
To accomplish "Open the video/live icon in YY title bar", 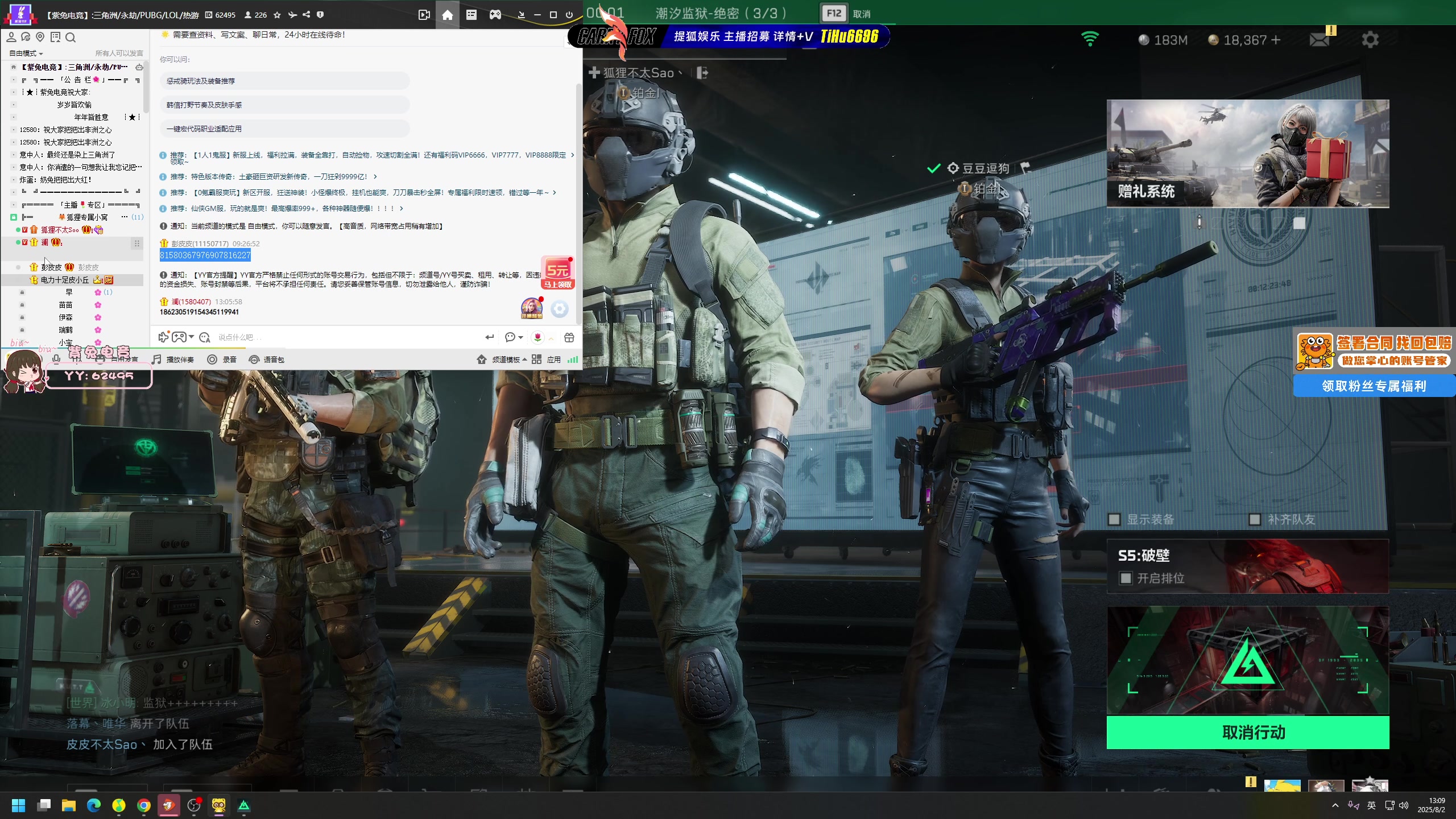I will (424, 15).
